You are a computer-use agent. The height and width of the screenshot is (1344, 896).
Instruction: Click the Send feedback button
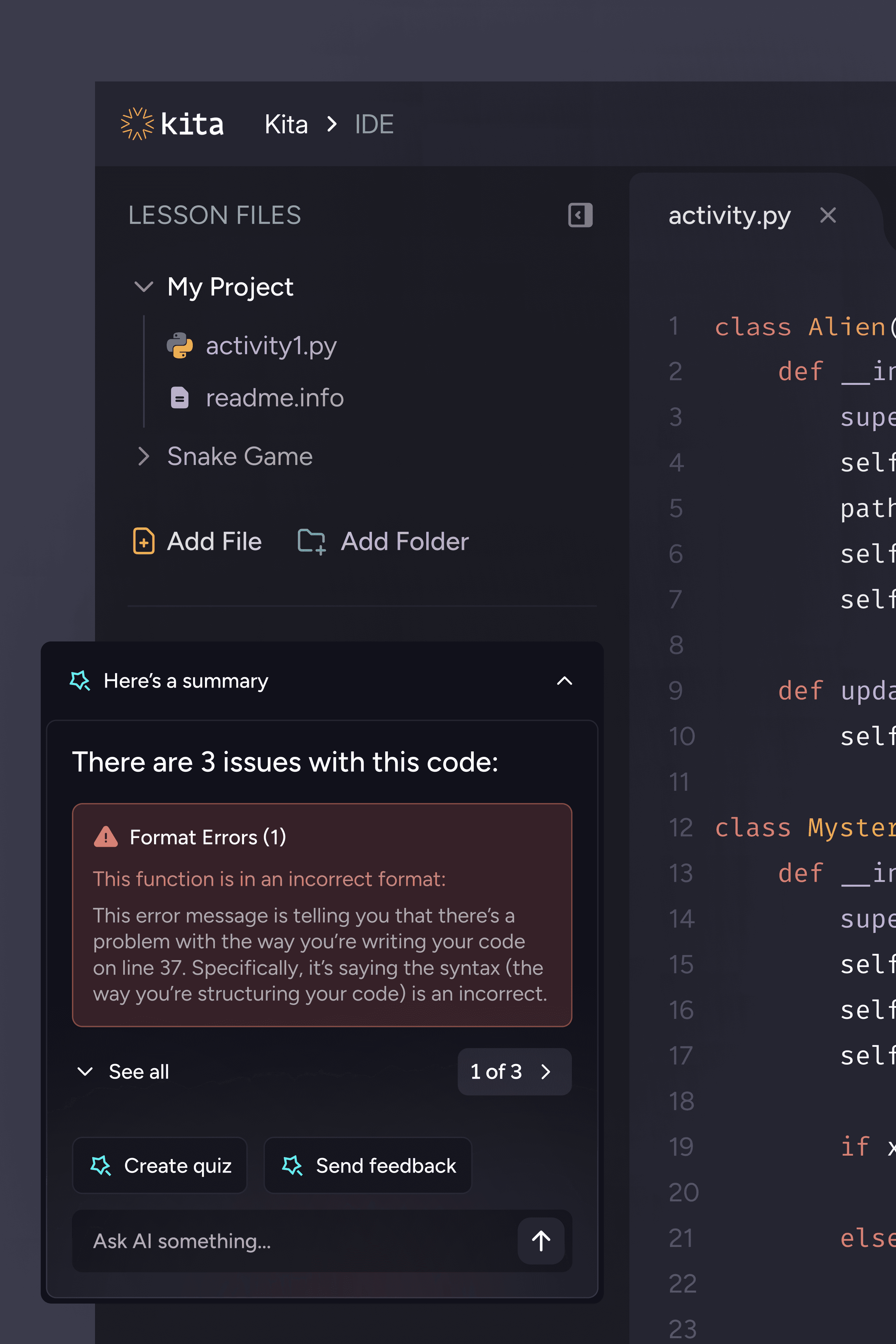(368, 1165)
